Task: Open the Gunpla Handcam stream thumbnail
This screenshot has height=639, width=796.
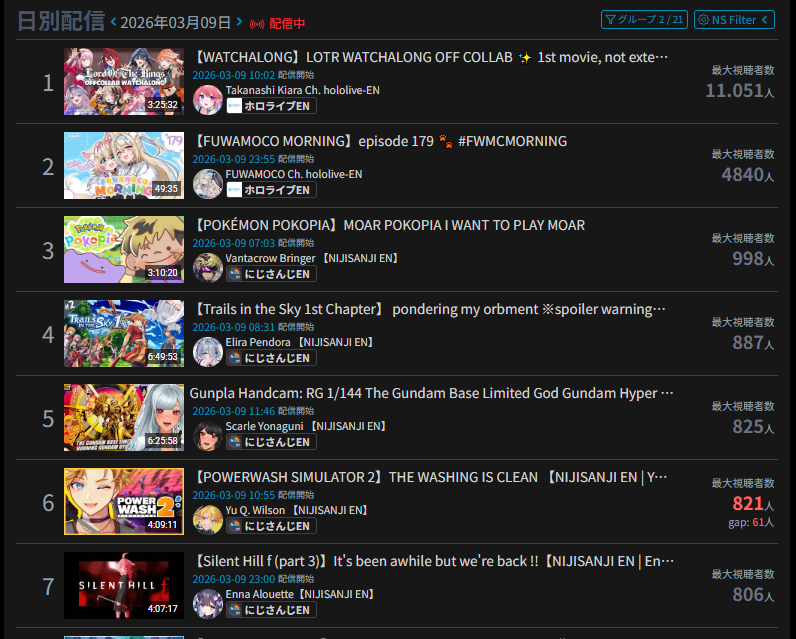Action: pos(124,417)
